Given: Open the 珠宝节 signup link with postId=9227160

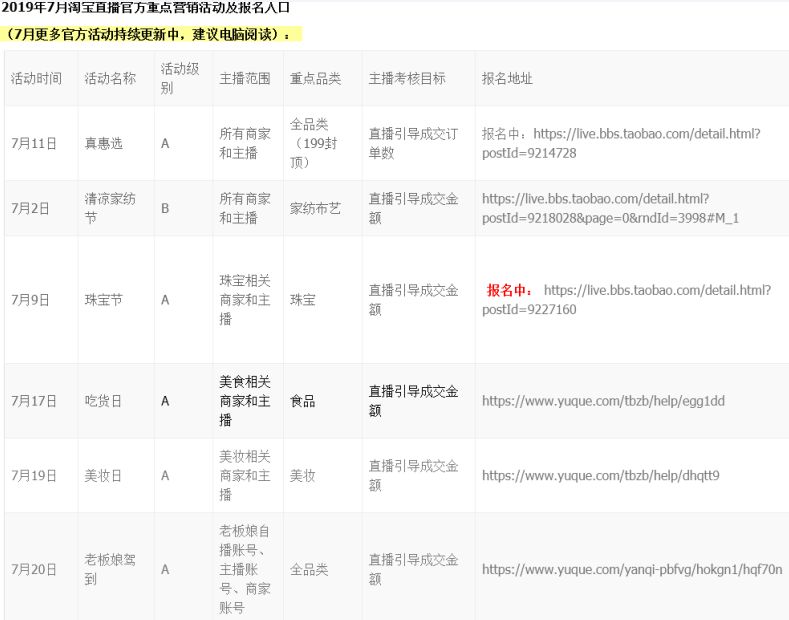Looking at the screenshot, I should point(626,299).
